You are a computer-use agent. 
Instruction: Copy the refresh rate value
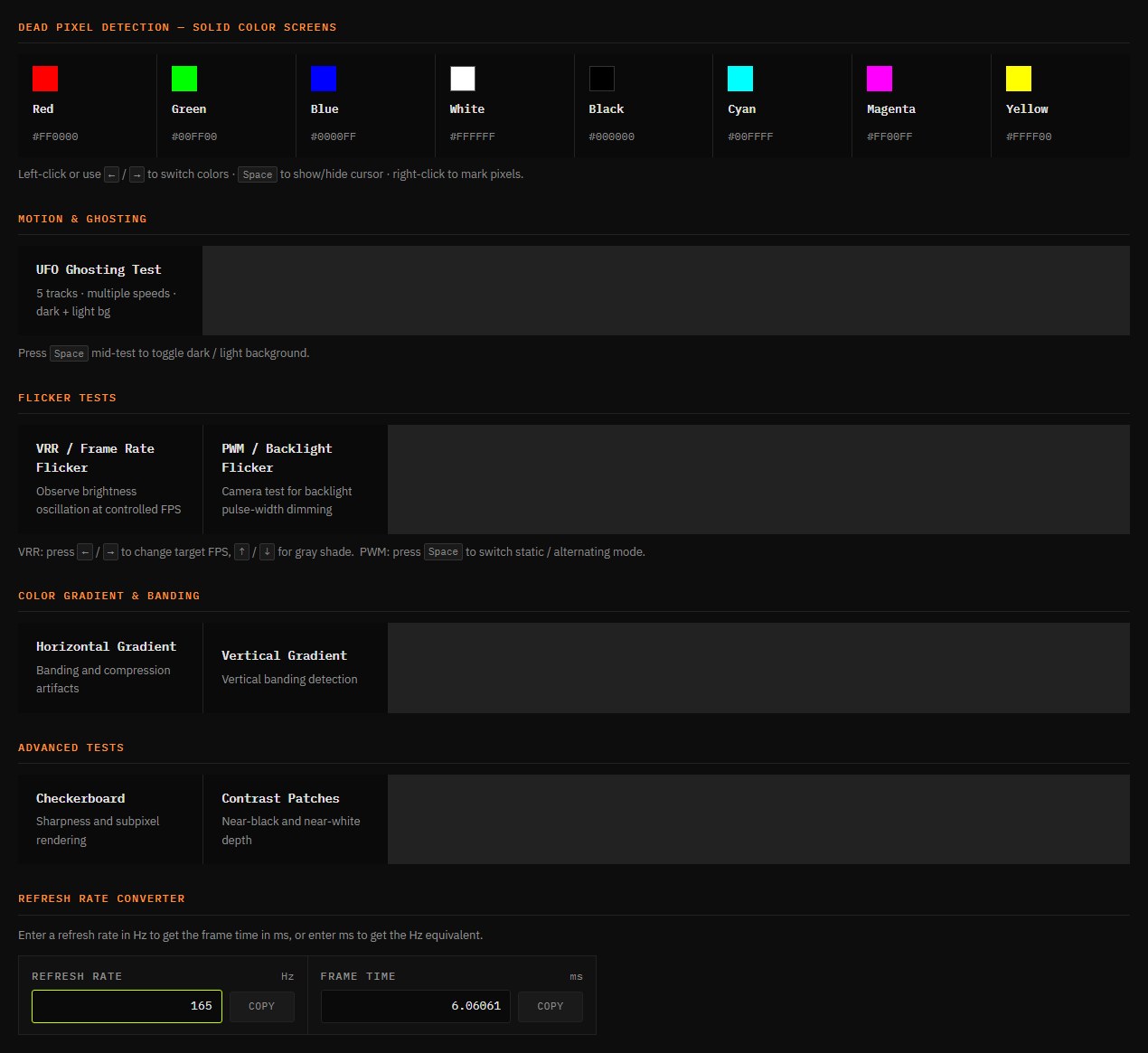(x=262, y=1006)
